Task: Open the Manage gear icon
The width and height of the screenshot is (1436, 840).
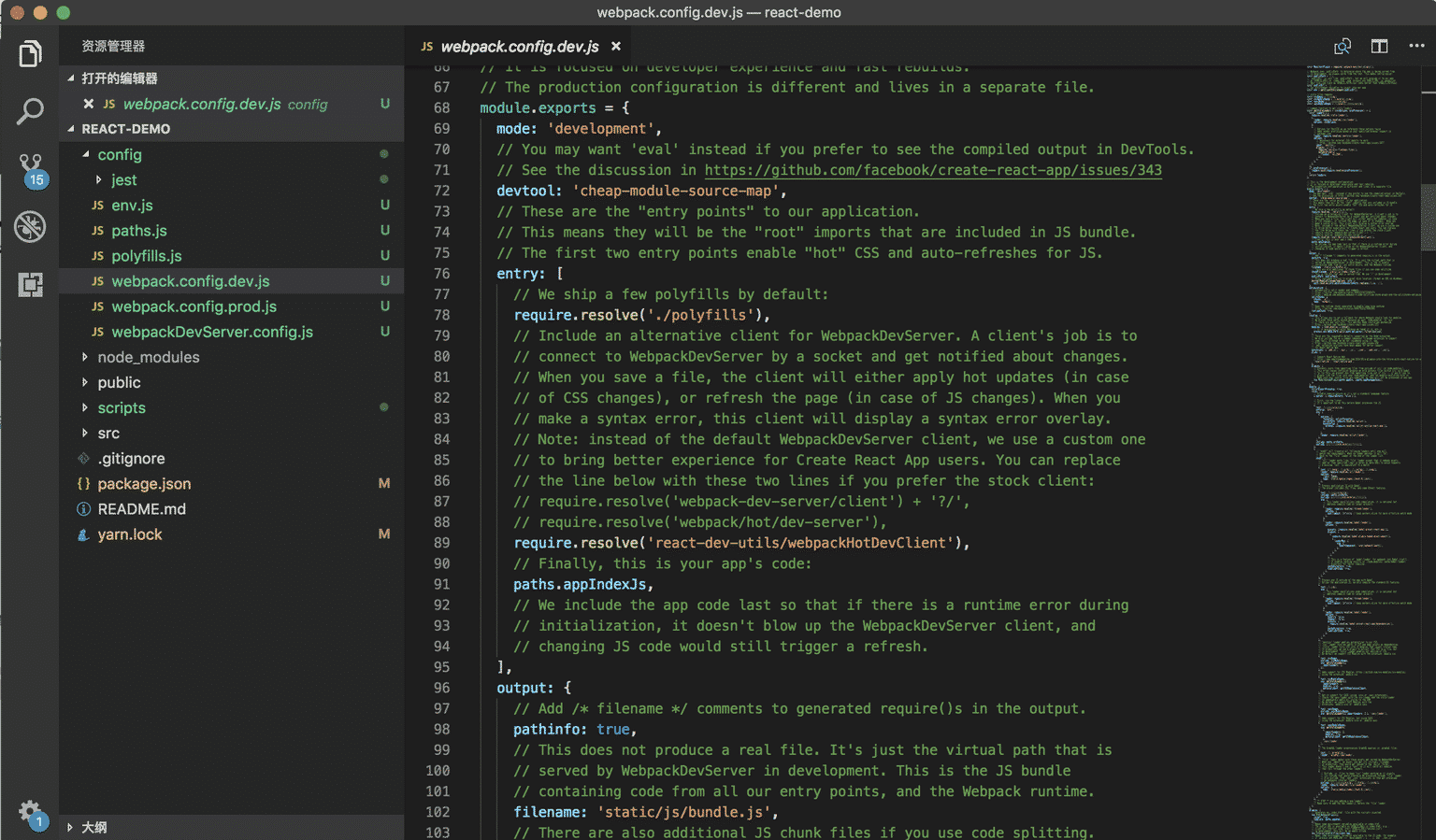Action: tap(31, 813)
